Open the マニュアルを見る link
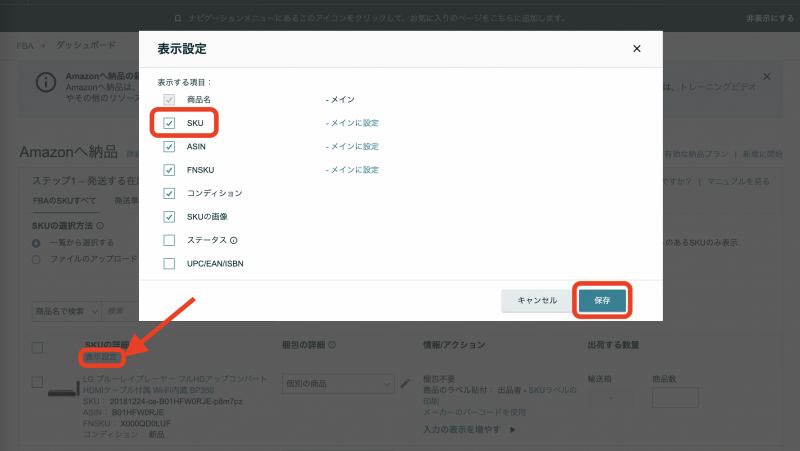The width and height of the screenshot is (800, 451). point(738,182)
